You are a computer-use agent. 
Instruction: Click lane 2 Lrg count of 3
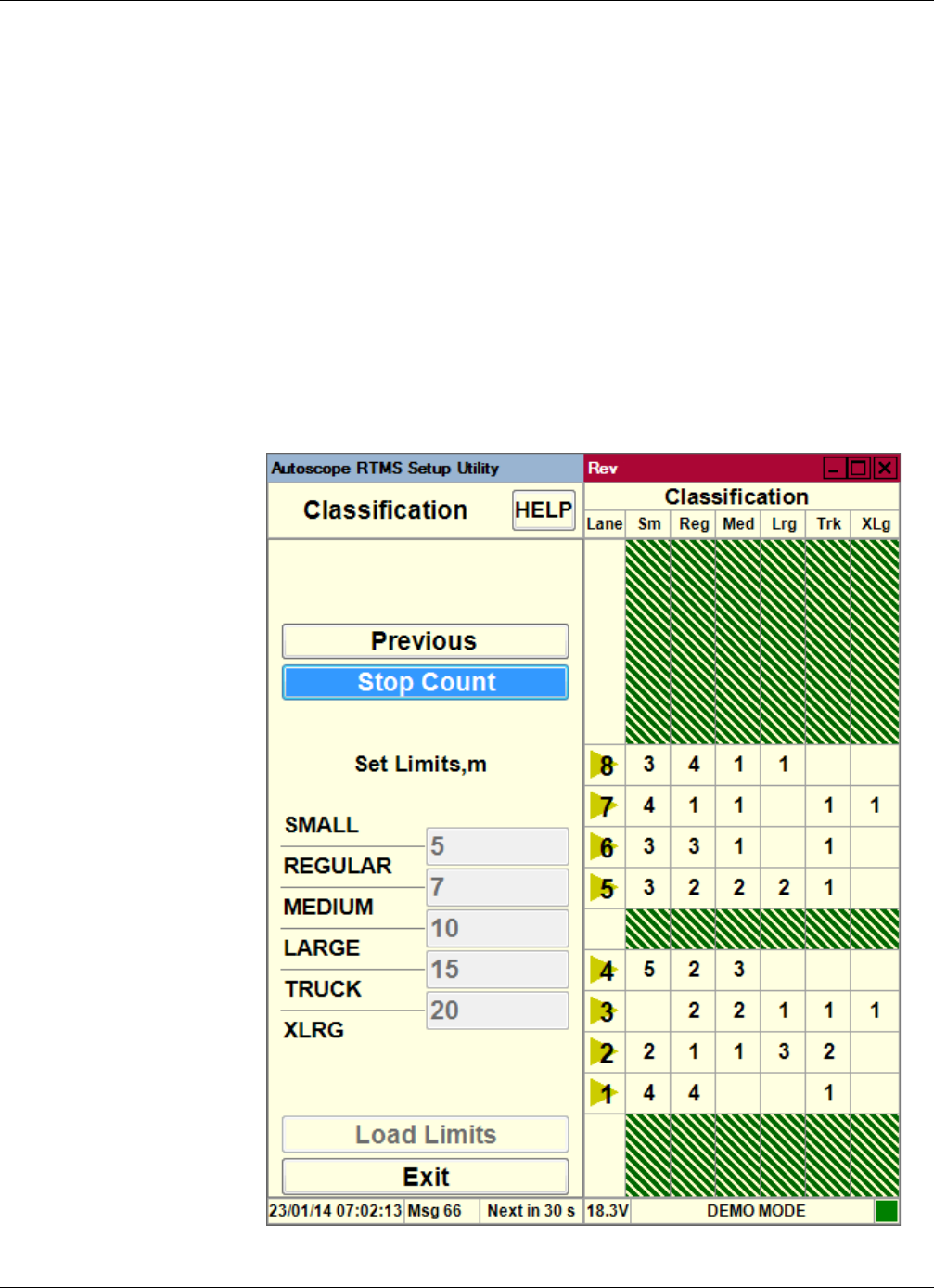[784, 1051]
